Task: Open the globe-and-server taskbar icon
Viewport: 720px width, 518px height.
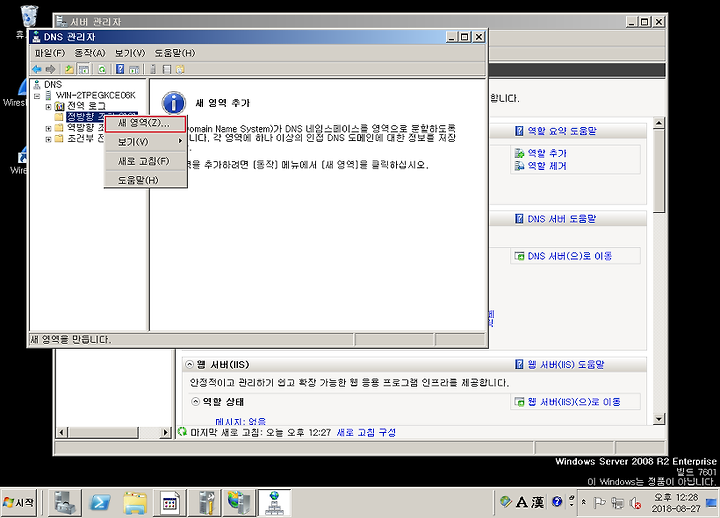Action: [239, 502]
